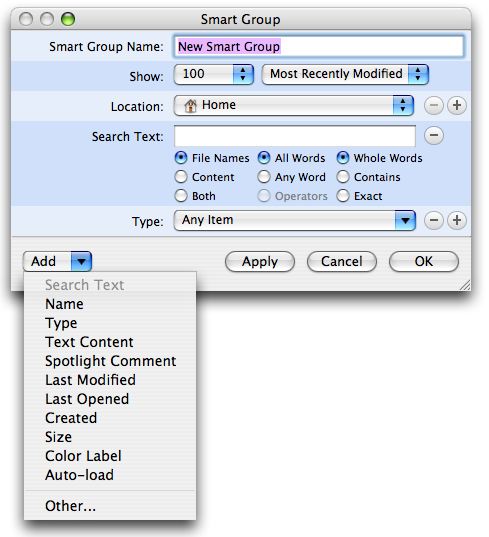Screen dimensions: 489x537
Task: Add another Location row with its plus button
Action: coord(457,105)
